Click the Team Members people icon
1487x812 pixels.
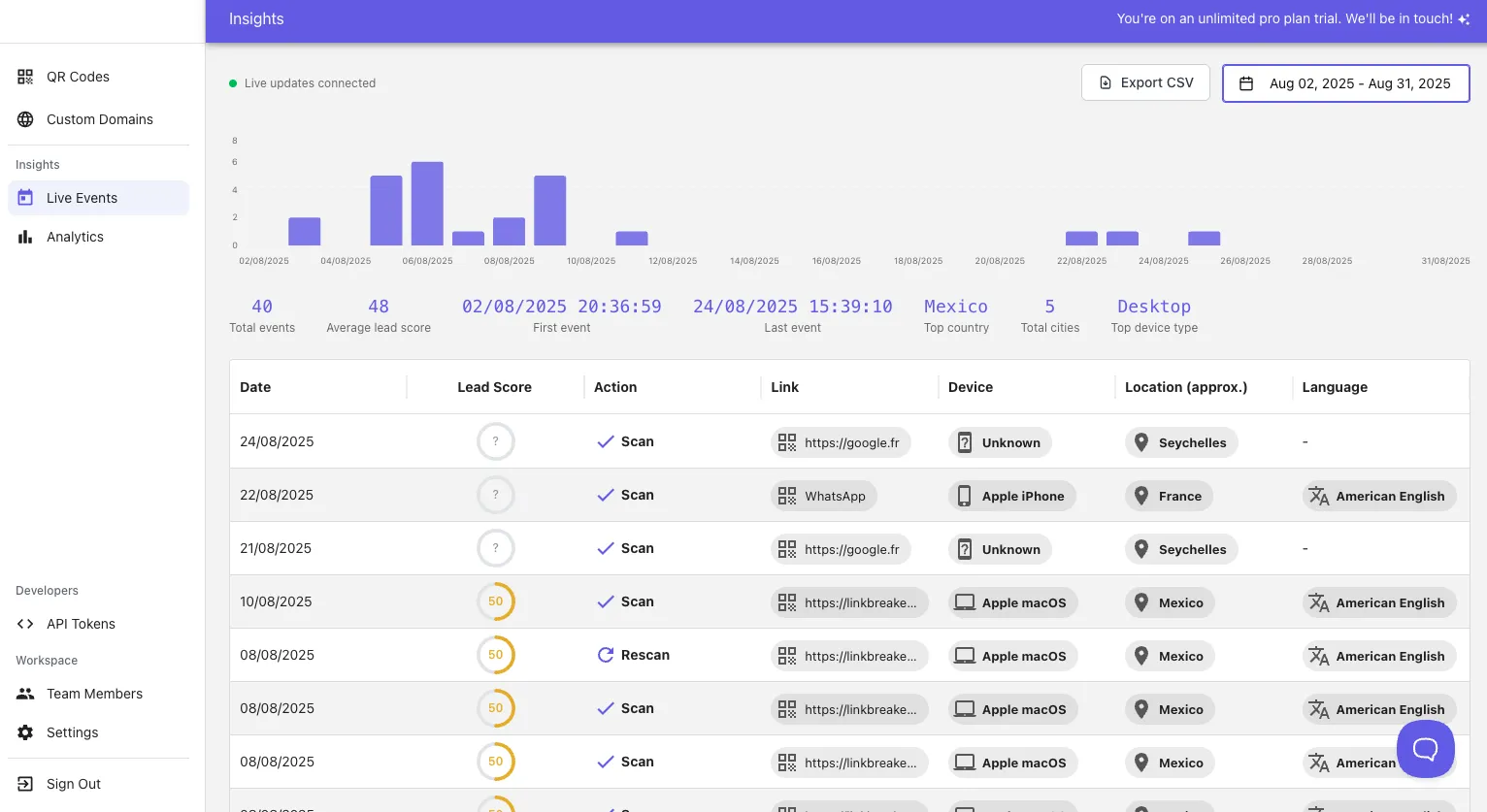tap(25, 694)
